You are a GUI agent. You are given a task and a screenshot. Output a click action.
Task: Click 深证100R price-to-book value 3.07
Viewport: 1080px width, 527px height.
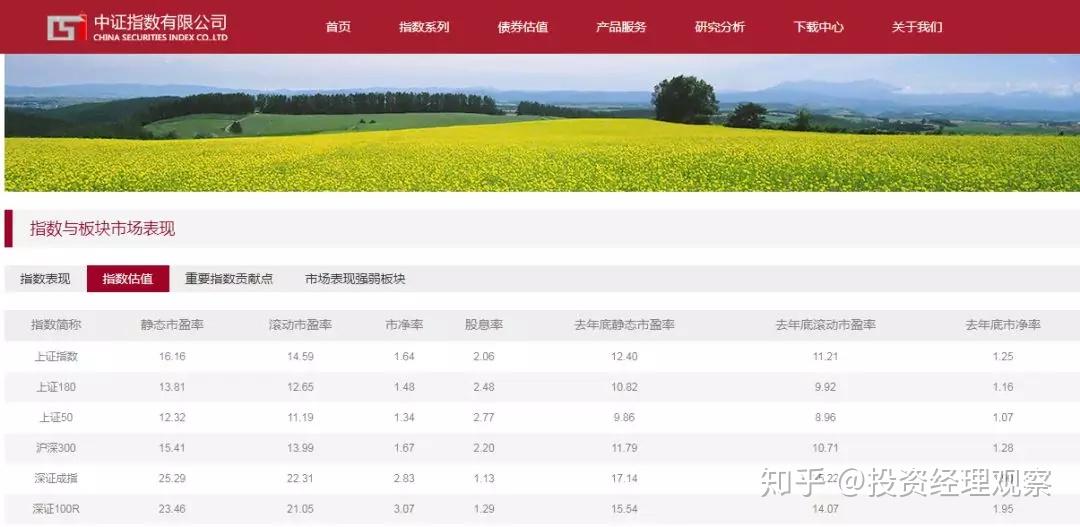[x=404, y=509]
